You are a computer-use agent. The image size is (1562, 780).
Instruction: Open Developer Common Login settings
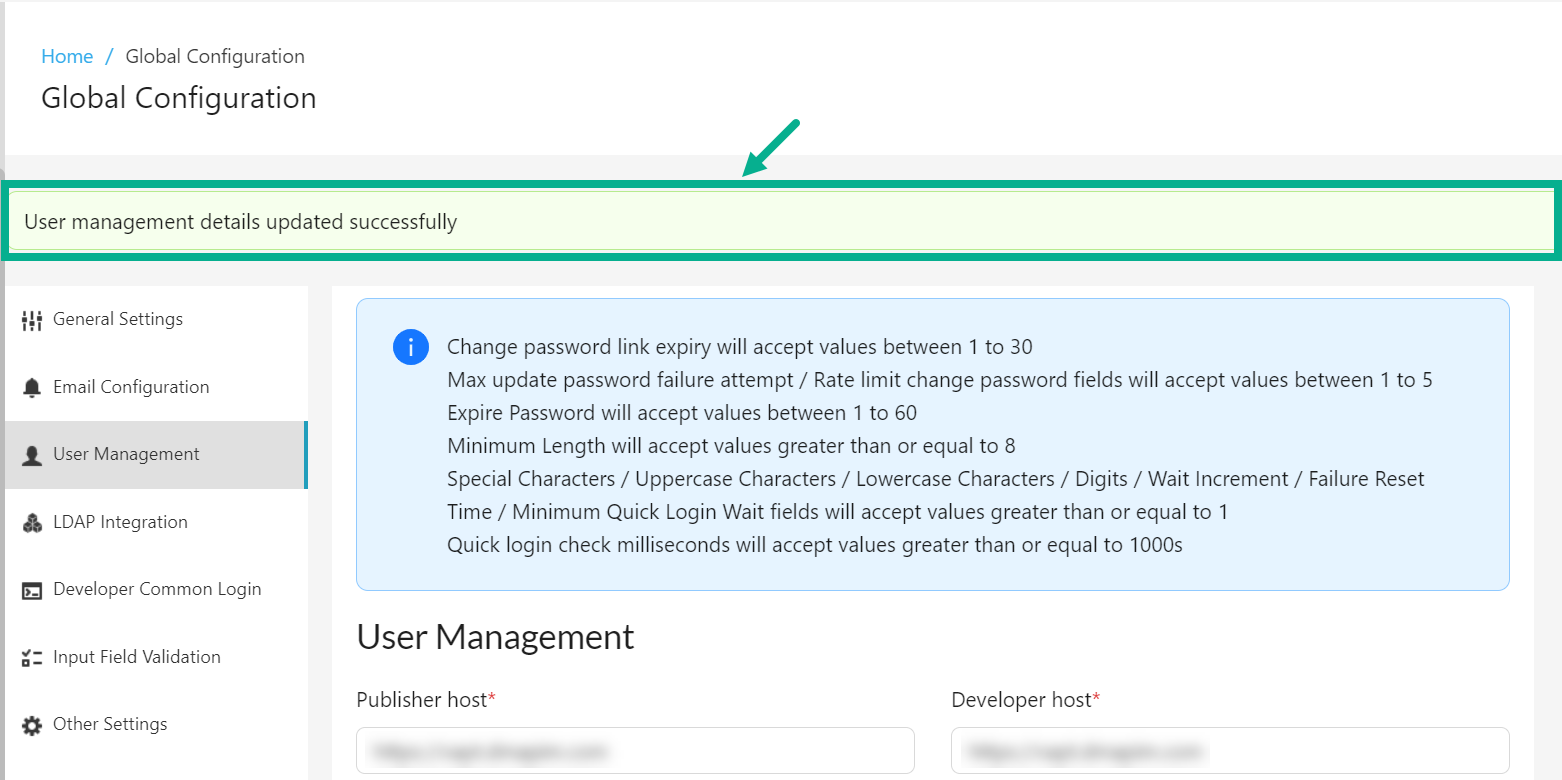tap(157, 590)
